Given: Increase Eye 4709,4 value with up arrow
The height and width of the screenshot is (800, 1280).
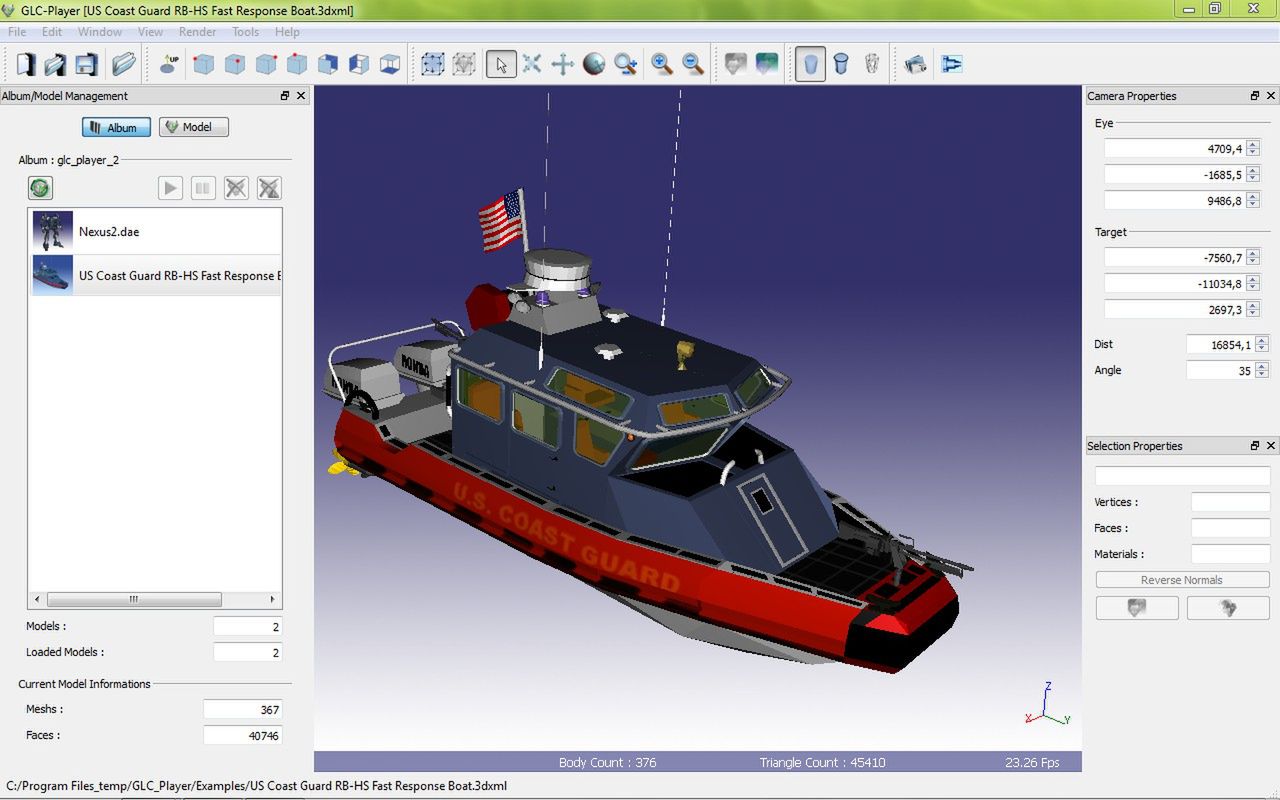Looking at the screenshot, I should pyautogui.click(x=1253, y=145).
